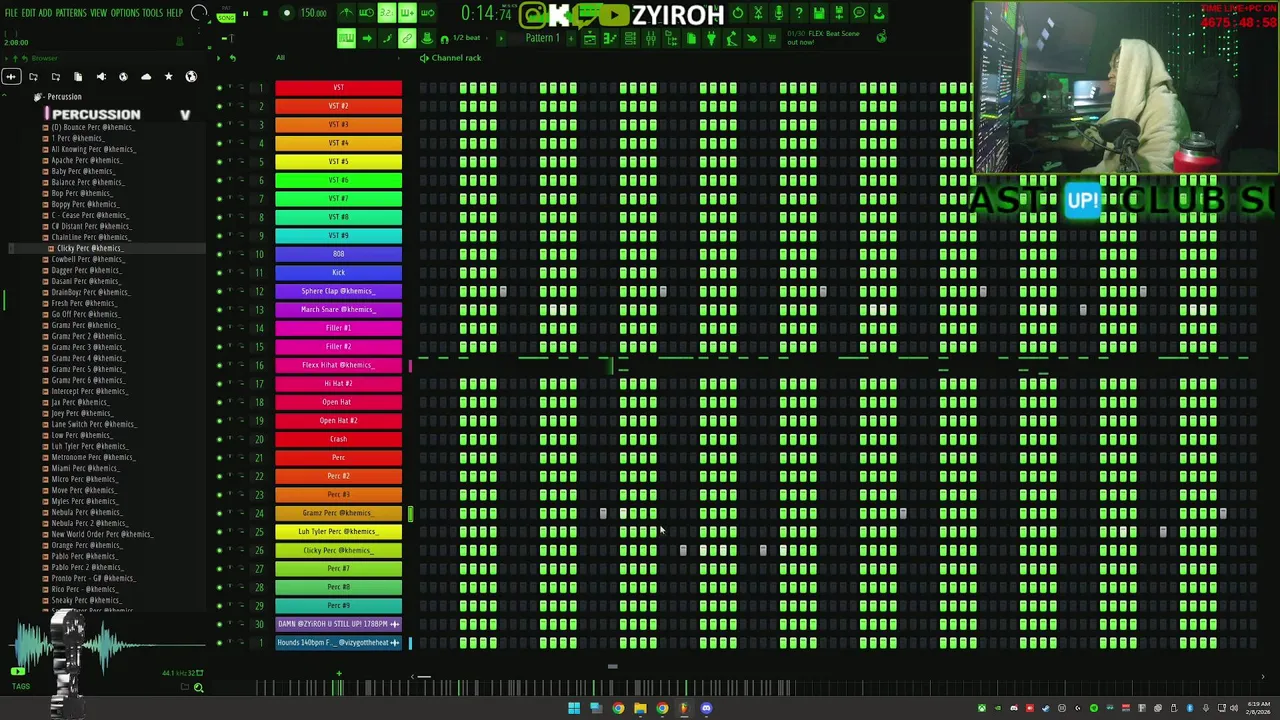Viewport: 1280px width, 720px height.
Task: Click the TAGS label in browser
Action: 20,687
